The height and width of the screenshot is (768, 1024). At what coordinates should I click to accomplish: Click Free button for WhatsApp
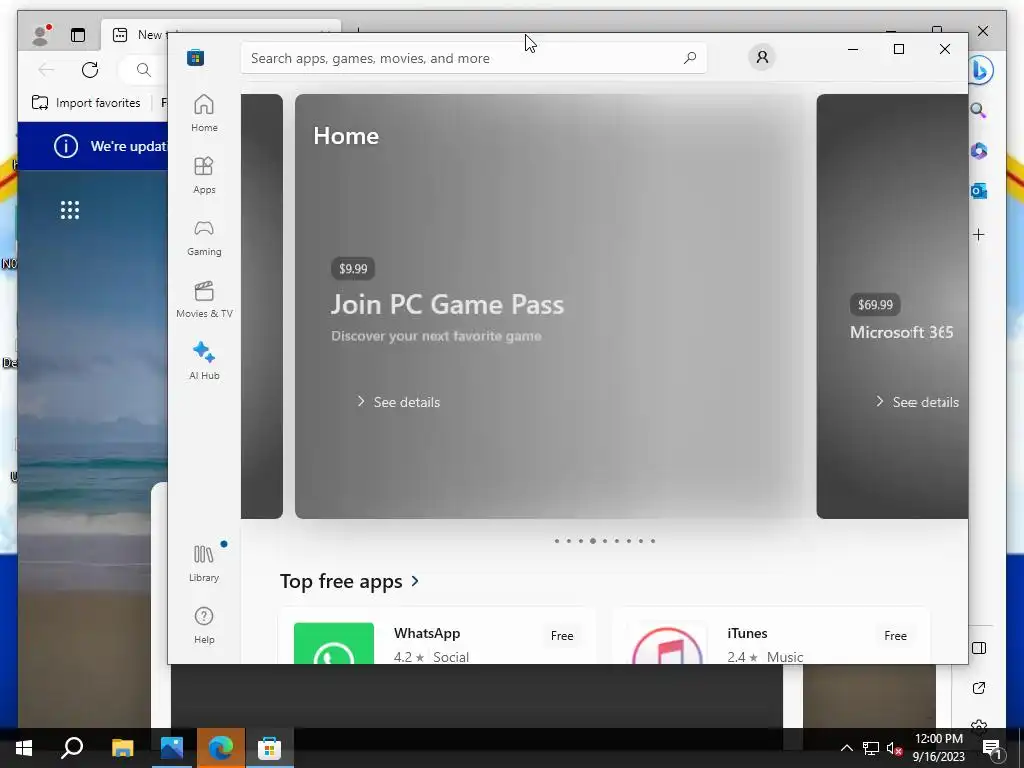pos(562,635)
